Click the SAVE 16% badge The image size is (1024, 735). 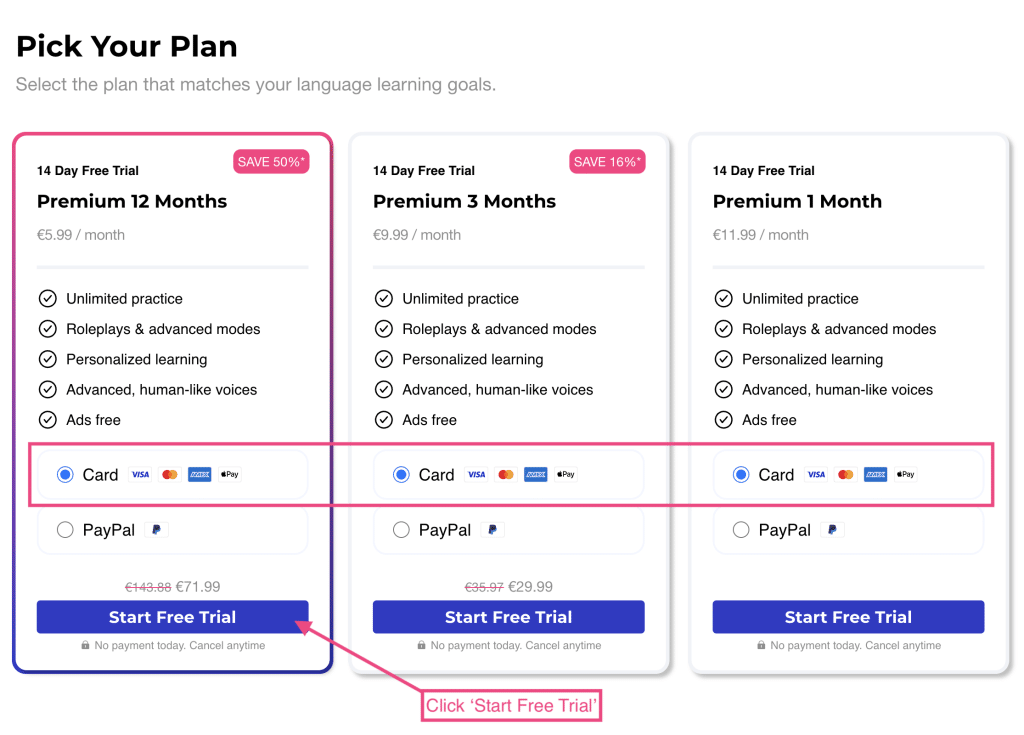607,162
